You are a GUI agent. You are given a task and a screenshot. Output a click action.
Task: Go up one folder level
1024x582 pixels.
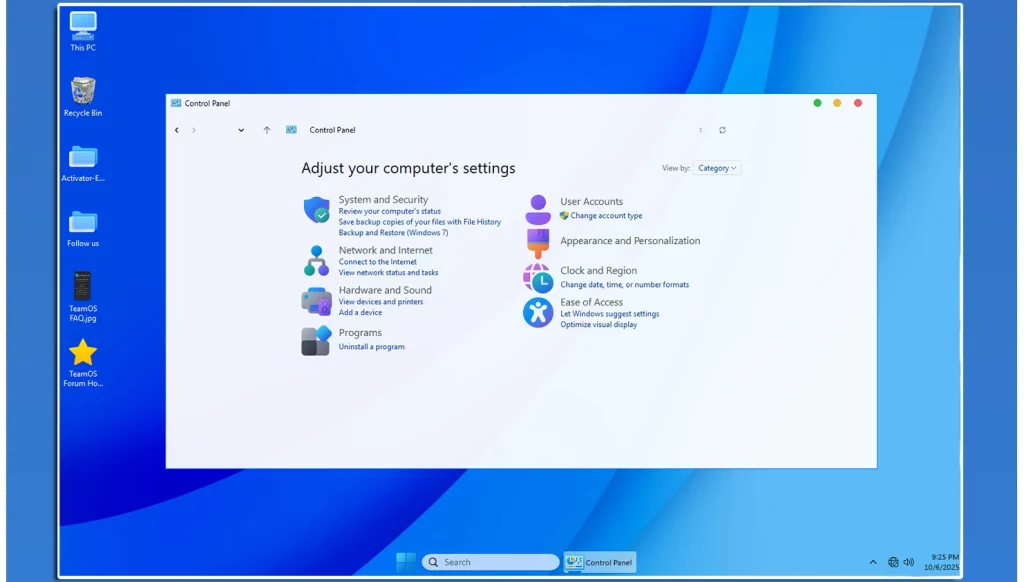click(x=267, y=130)
